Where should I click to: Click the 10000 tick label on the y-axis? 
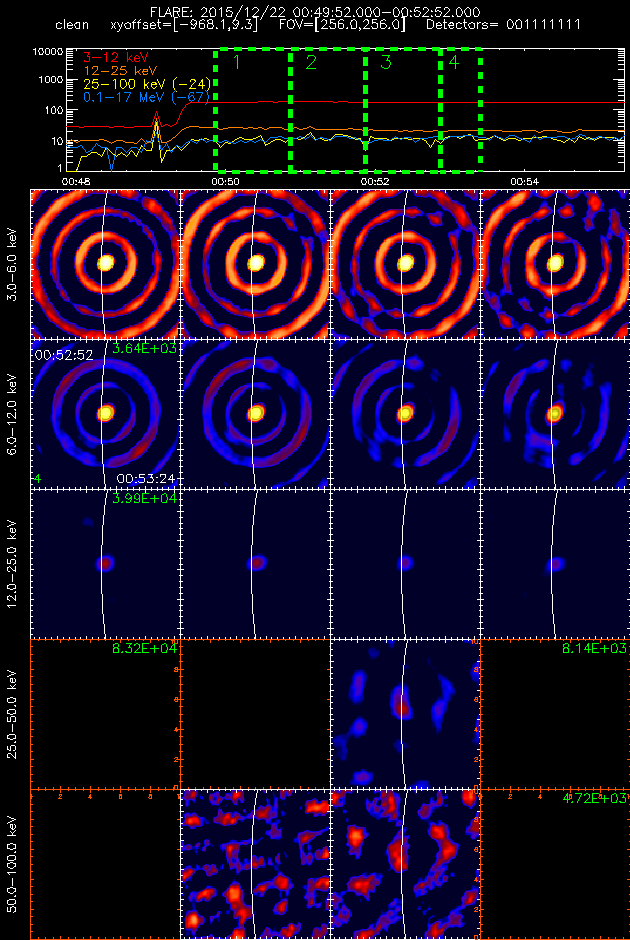click(47, 52)
